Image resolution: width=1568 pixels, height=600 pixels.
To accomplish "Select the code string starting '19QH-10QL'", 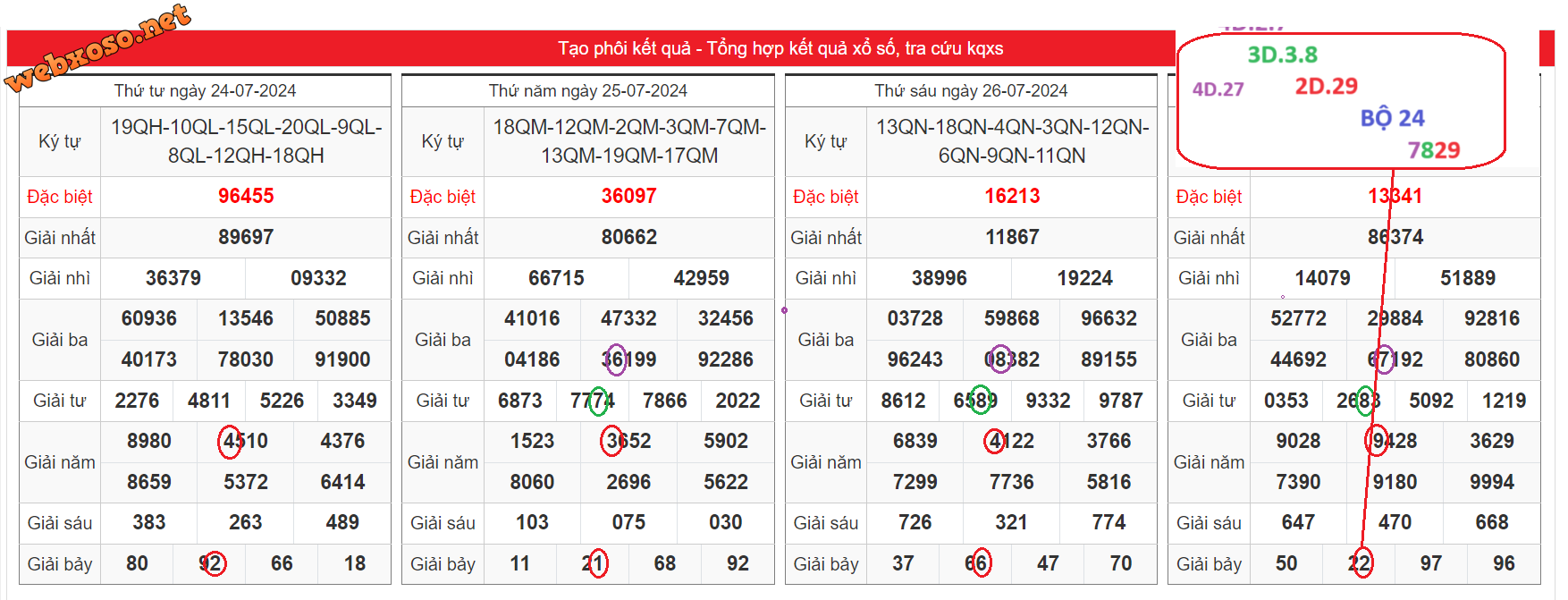I will [x=246, y=141].
